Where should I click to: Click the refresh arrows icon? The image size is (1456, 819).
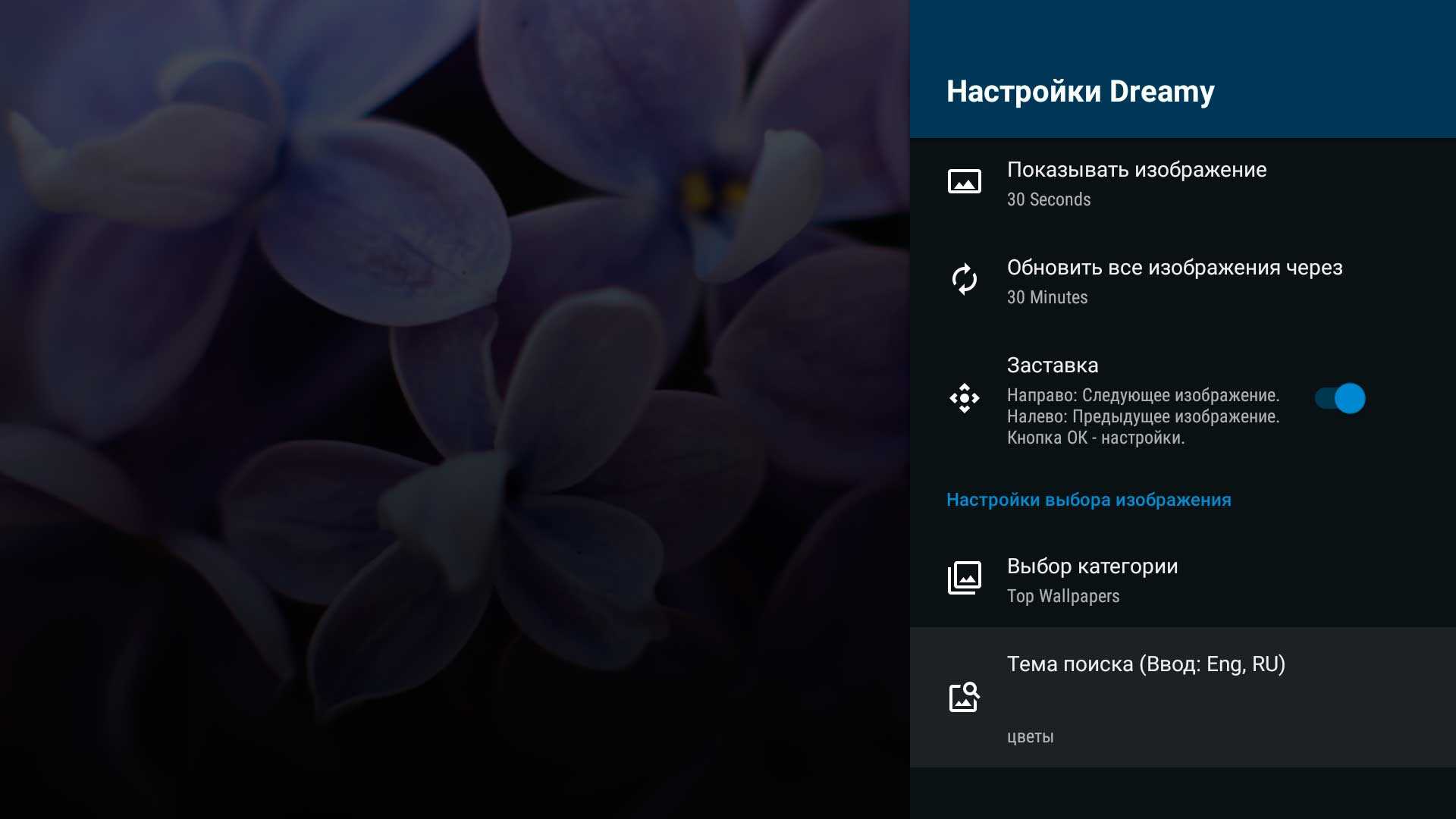click(x=964, y=280)
